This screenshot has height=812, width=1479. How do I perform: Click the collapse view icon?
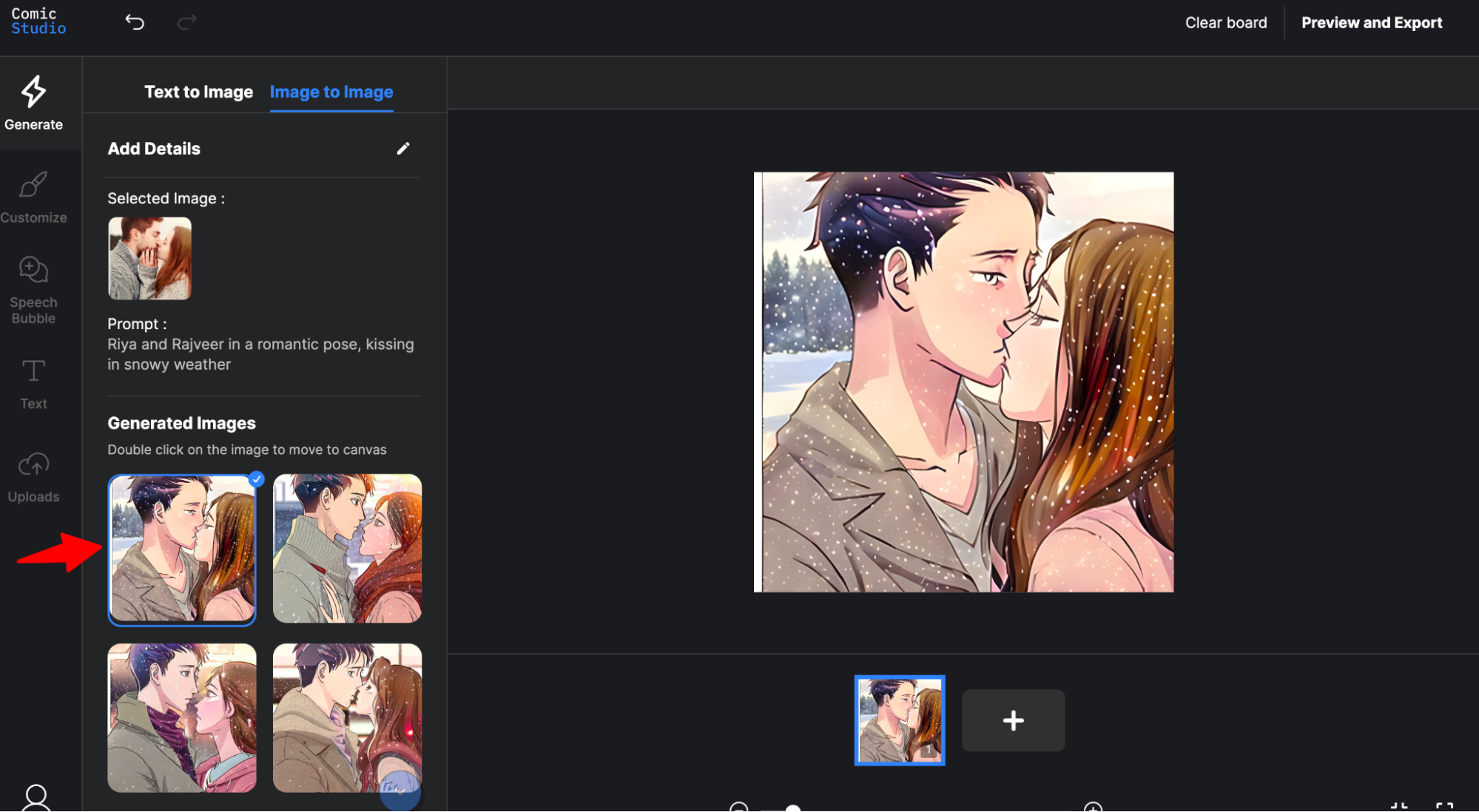tap(1398, 807)
